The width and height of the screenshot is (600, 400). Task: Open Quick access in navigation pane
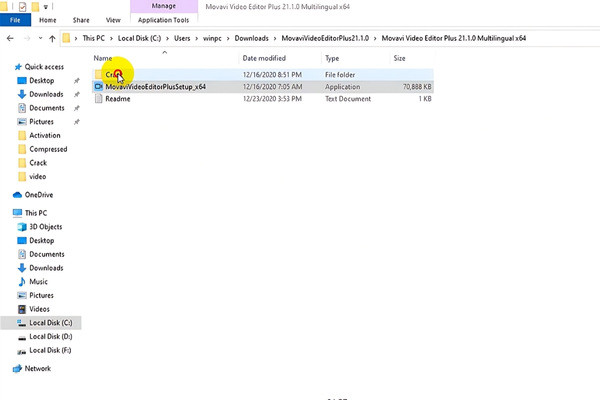coord(44,67)
